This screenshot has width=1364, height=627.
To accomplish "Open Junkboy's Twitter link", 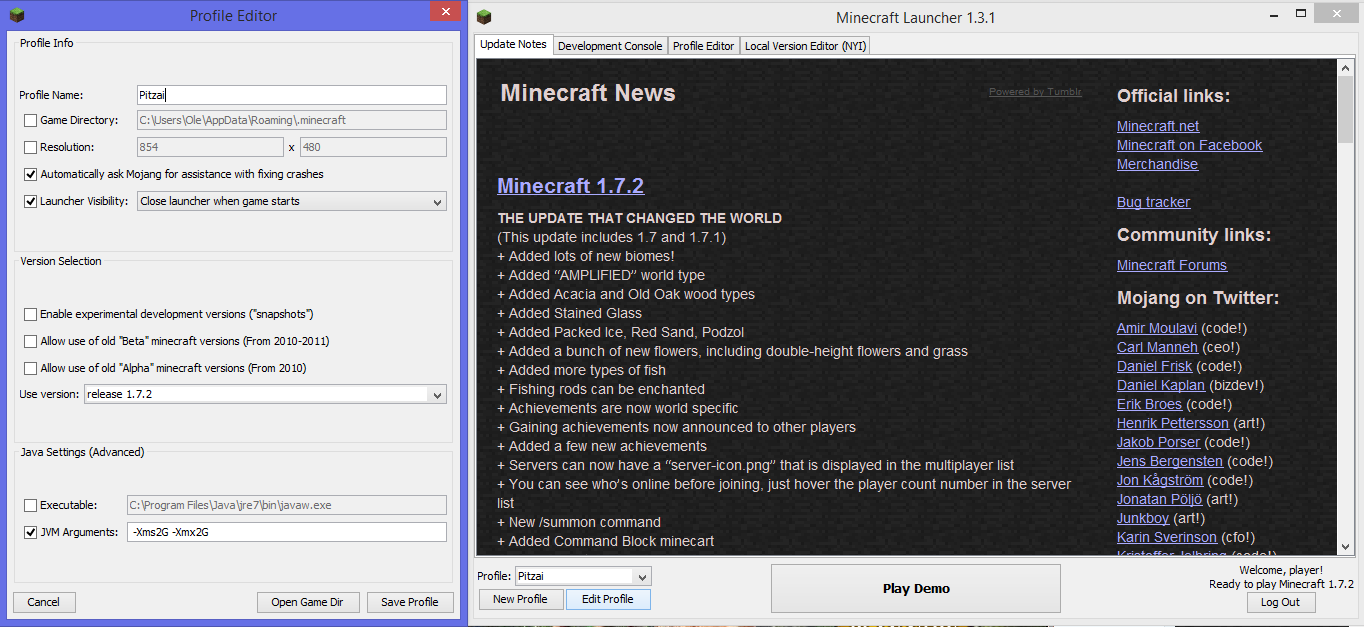I will [x=1143, y=518].
